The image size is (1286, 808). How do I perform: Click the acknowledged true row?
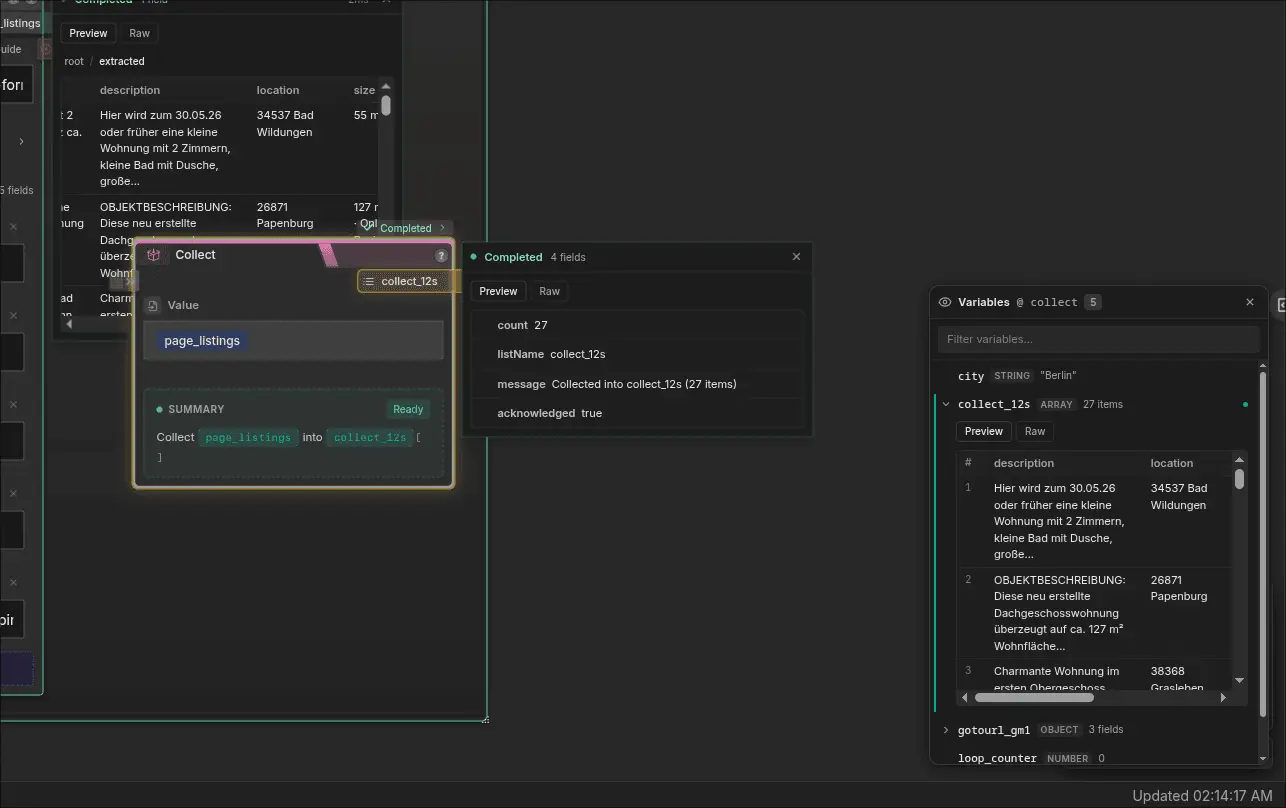coord(637,413)
